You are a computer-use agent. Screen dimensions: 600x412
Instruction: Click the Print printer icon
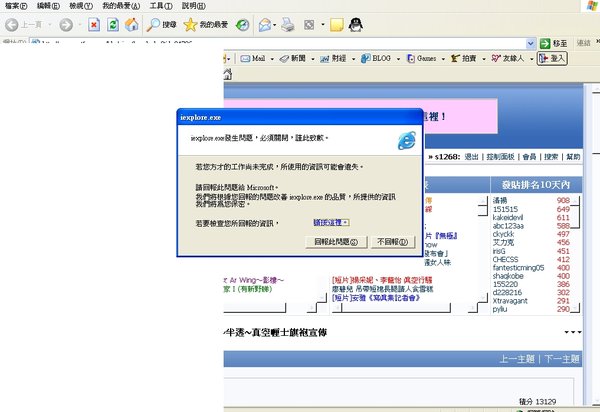[288, 25]
